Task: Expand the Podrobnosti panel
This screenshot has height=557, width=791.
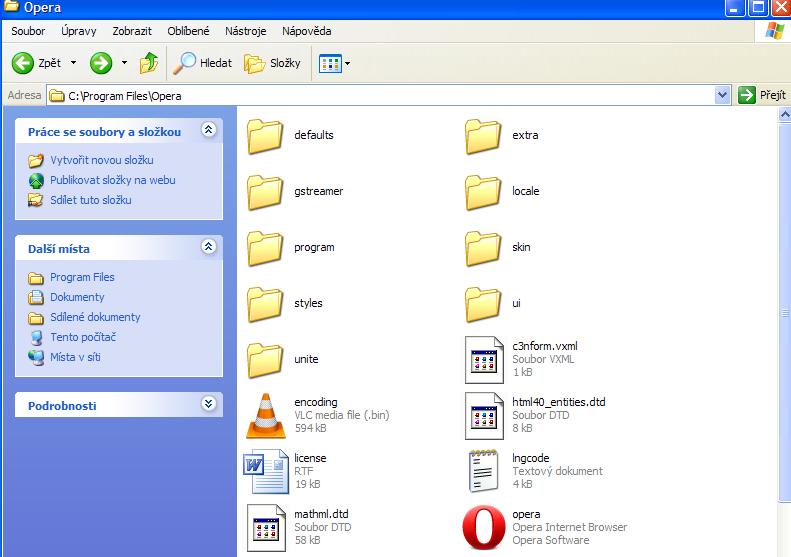Action: [208, 404]
